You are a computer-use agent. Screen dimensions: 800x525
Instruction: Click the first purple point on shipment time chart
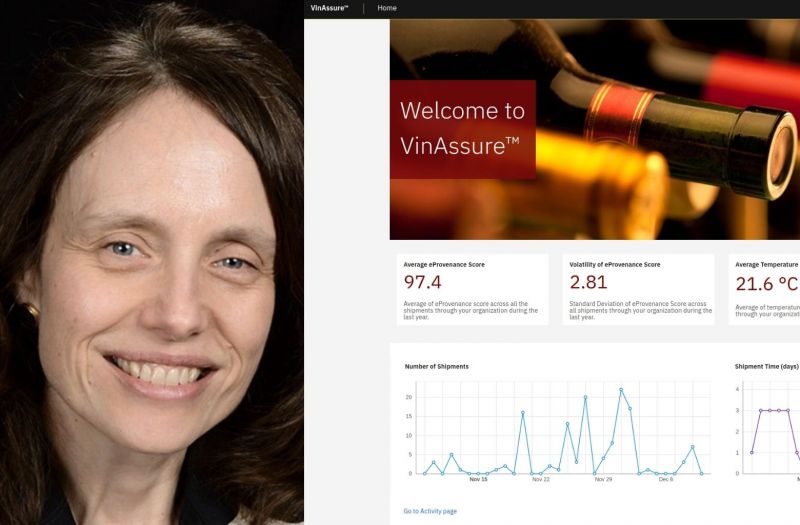point(752,453)
